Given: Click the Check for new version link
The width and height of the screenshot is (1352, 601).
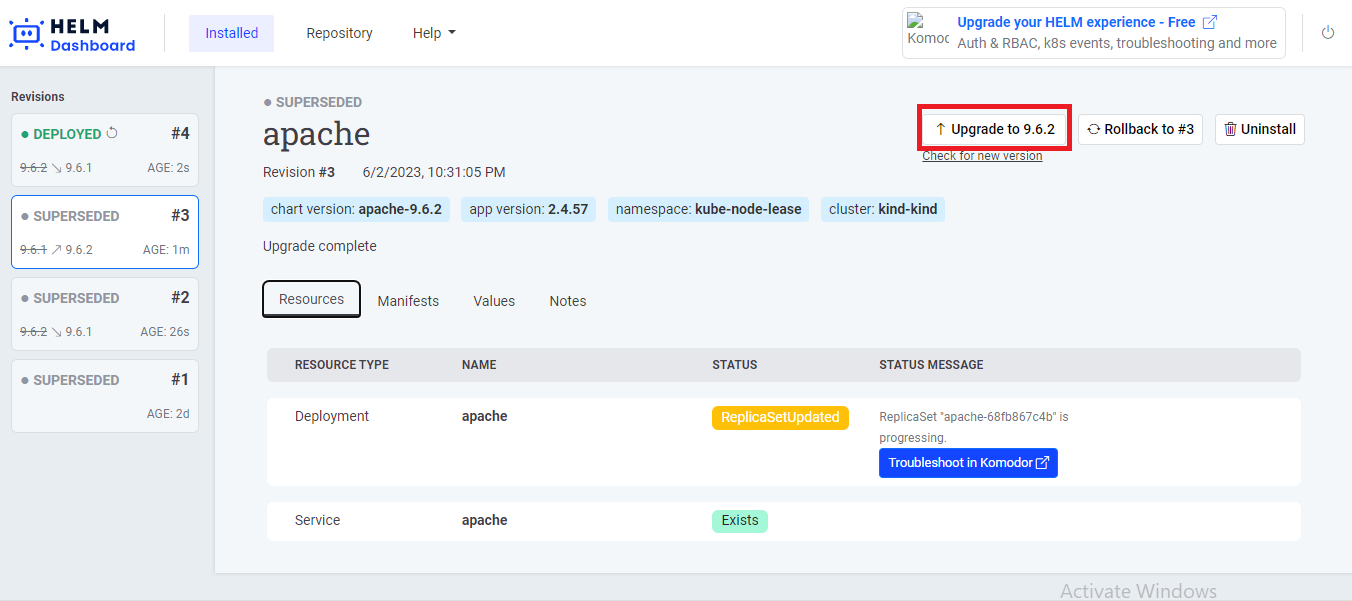Looking at the screenshot, I should pyautogui.click(x=982, y=156).
